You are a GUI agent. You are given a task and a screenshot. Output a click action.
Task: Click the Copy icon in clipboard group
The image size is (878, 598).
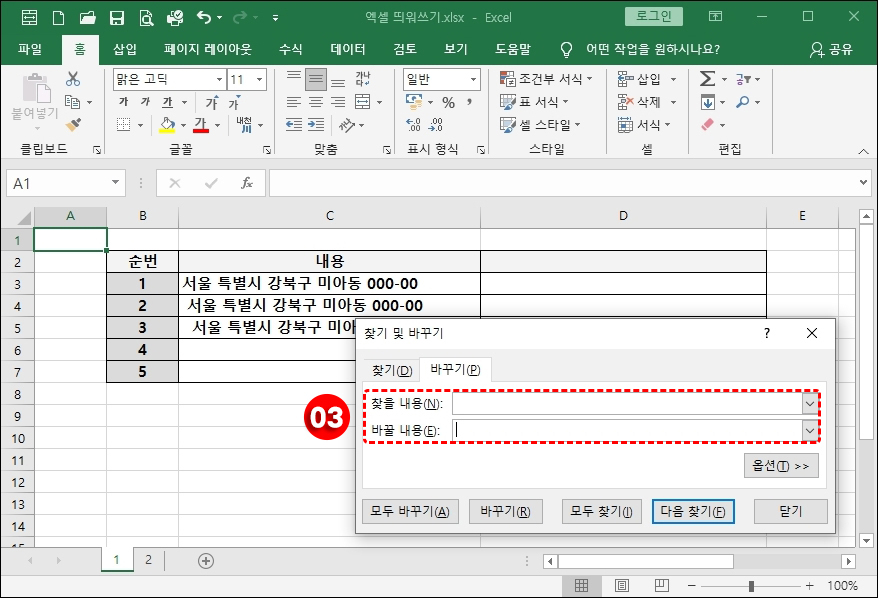pos(73,102)
